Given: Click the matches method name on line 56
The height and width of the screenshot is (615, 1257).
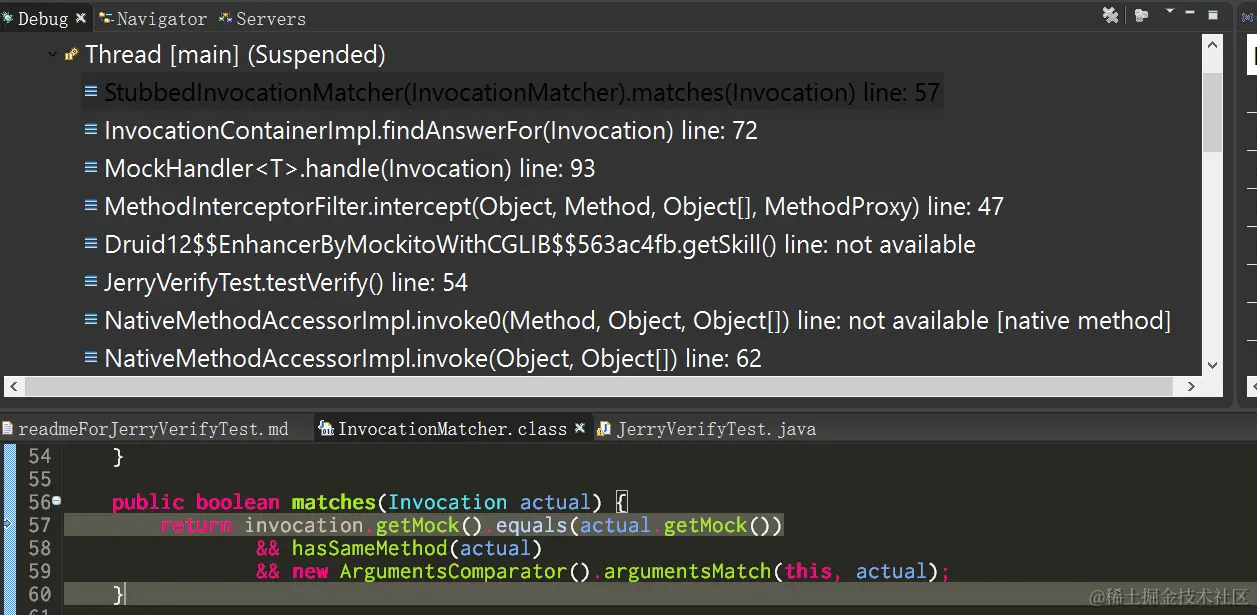Looking at the screenshot, I should pos(333,502).
